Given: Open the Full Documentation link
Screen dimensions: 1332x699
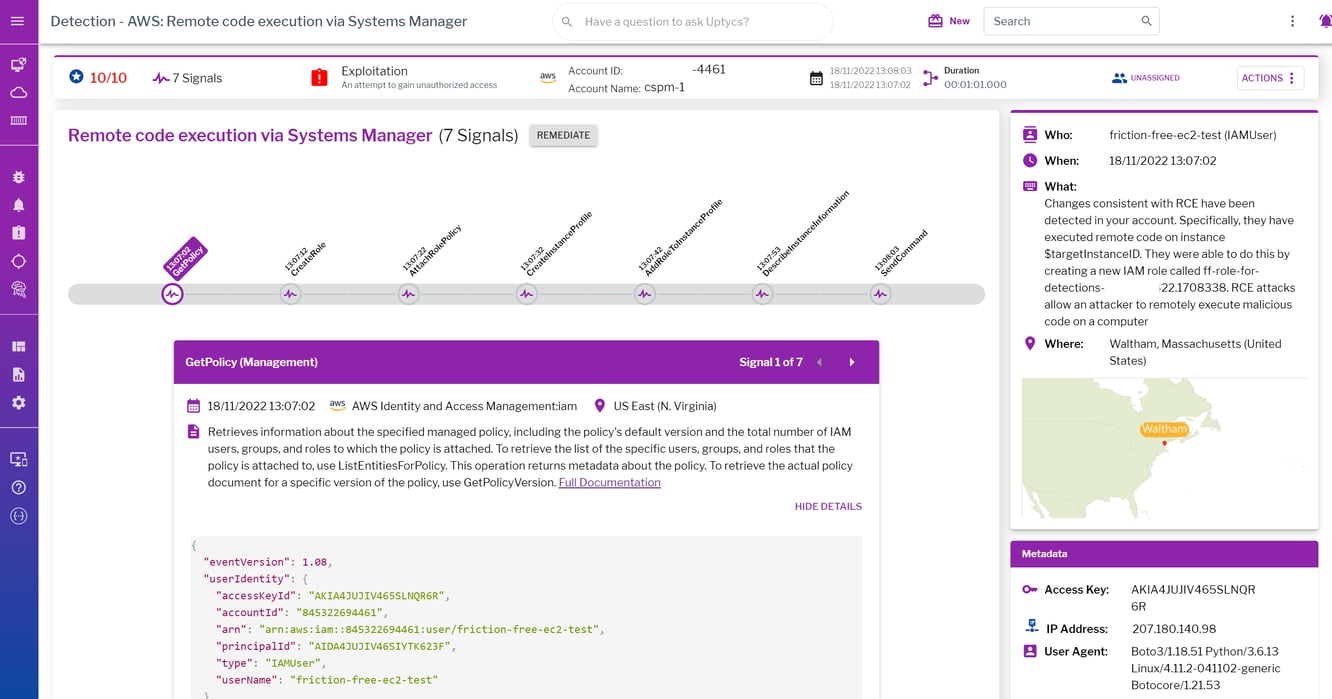Looking at the screenshot, I should pyautogui.click(x=609, y=482).
